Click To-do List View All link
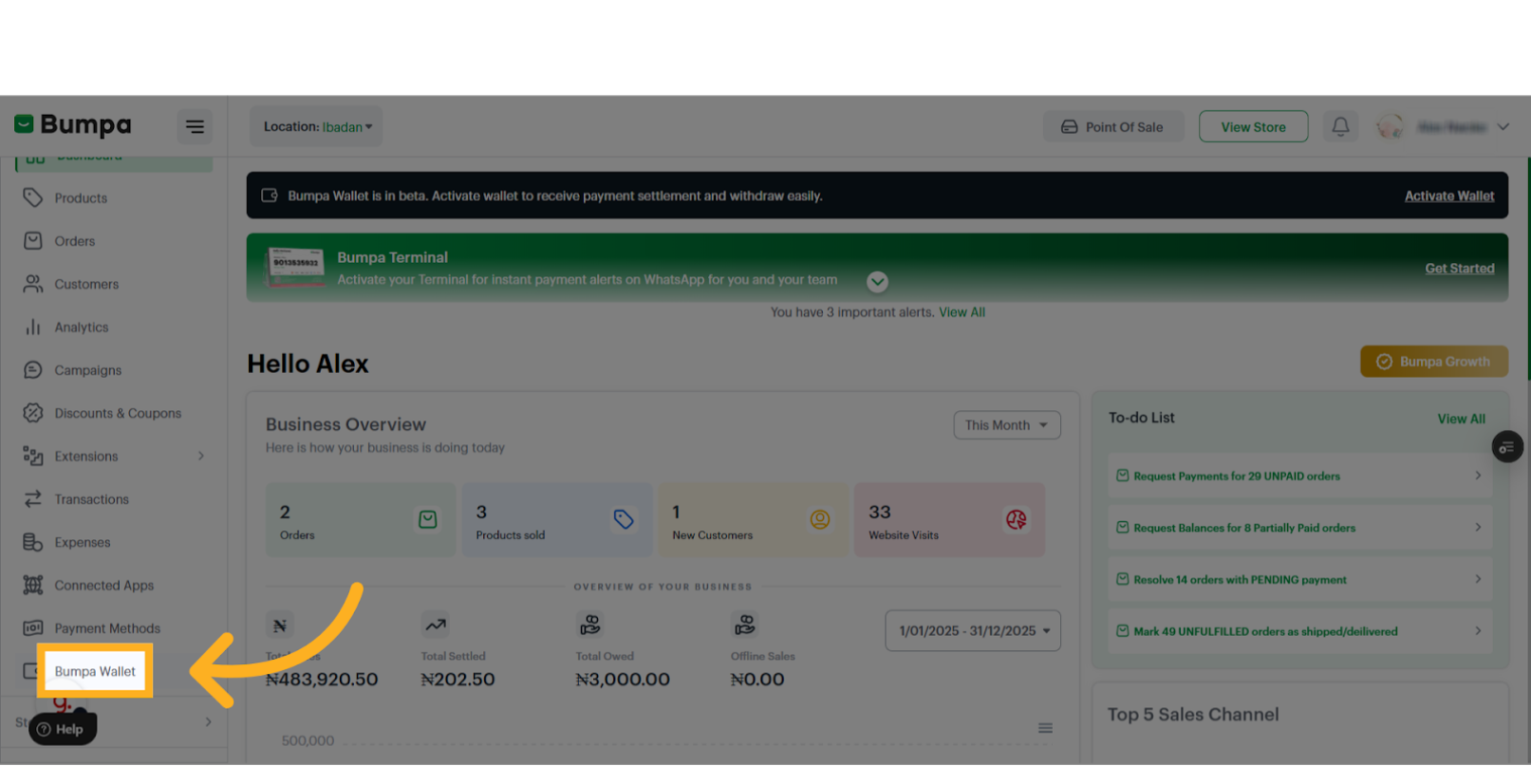Viewport: 1531px width, 784px height. [1461, 419]
